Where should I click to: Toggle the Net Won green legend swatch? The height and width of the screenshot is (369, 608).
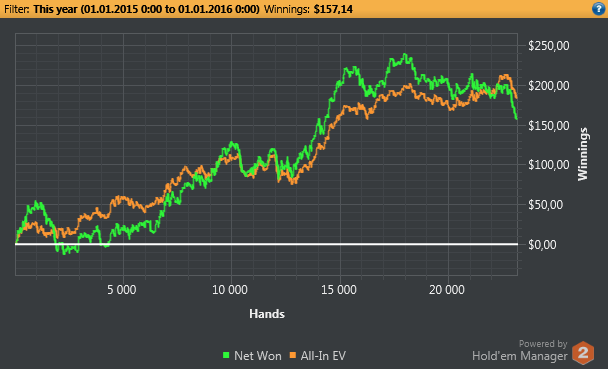coord(226,355)
